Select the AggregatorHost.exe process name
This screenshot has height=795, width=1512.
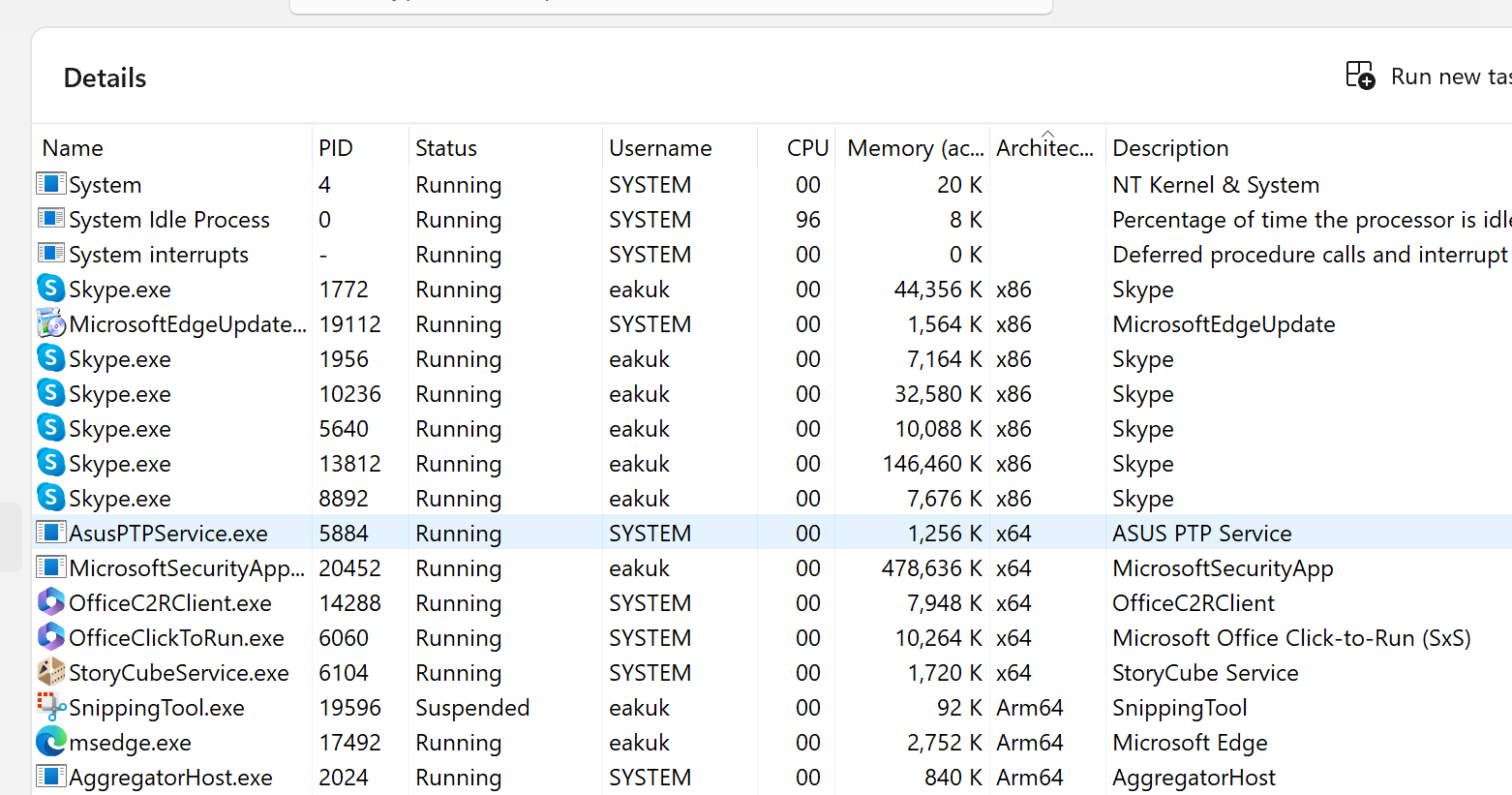tap(170, 778)
